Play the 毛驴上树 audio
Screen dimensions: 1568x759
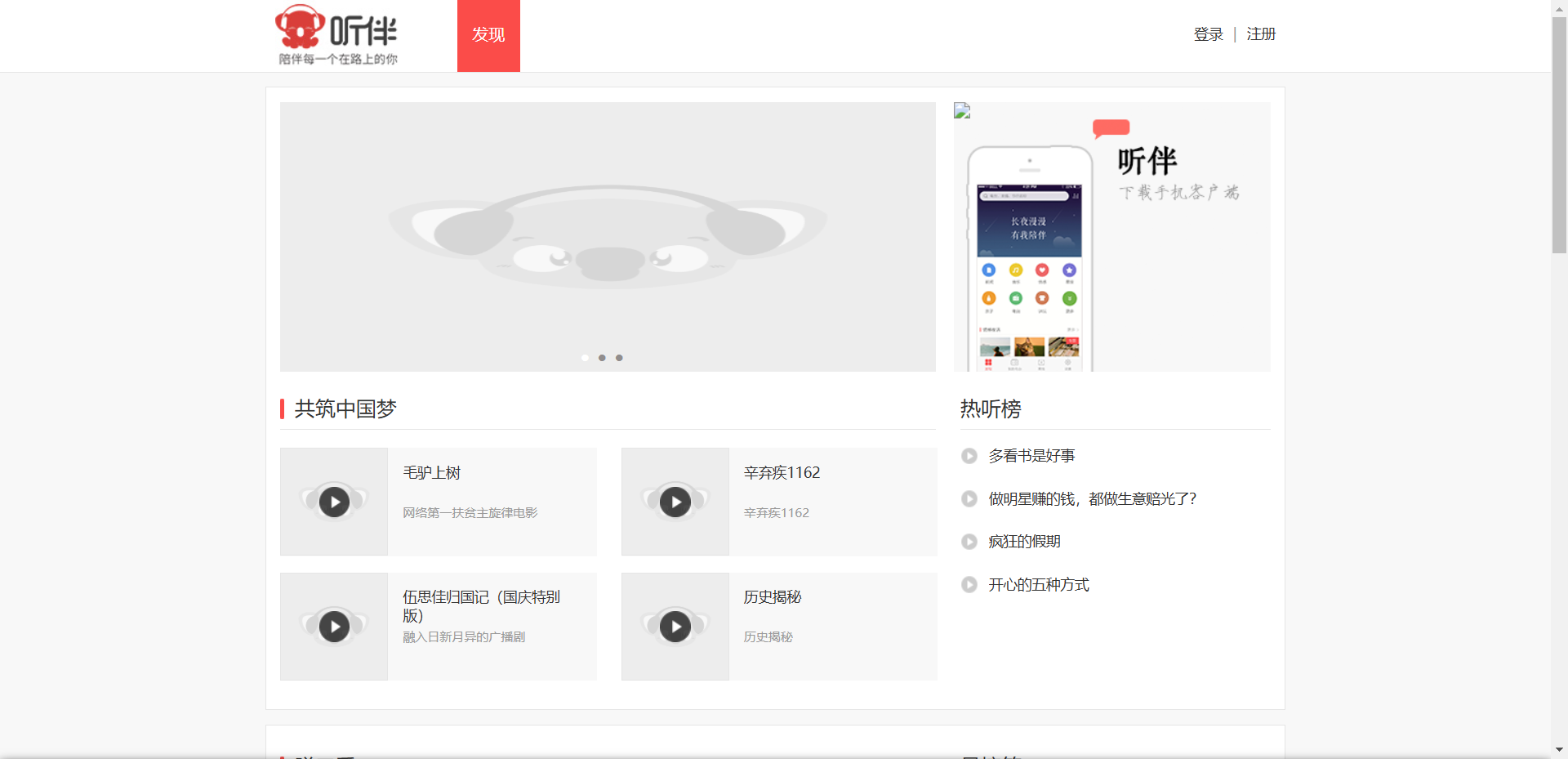(x=333, y=502)
